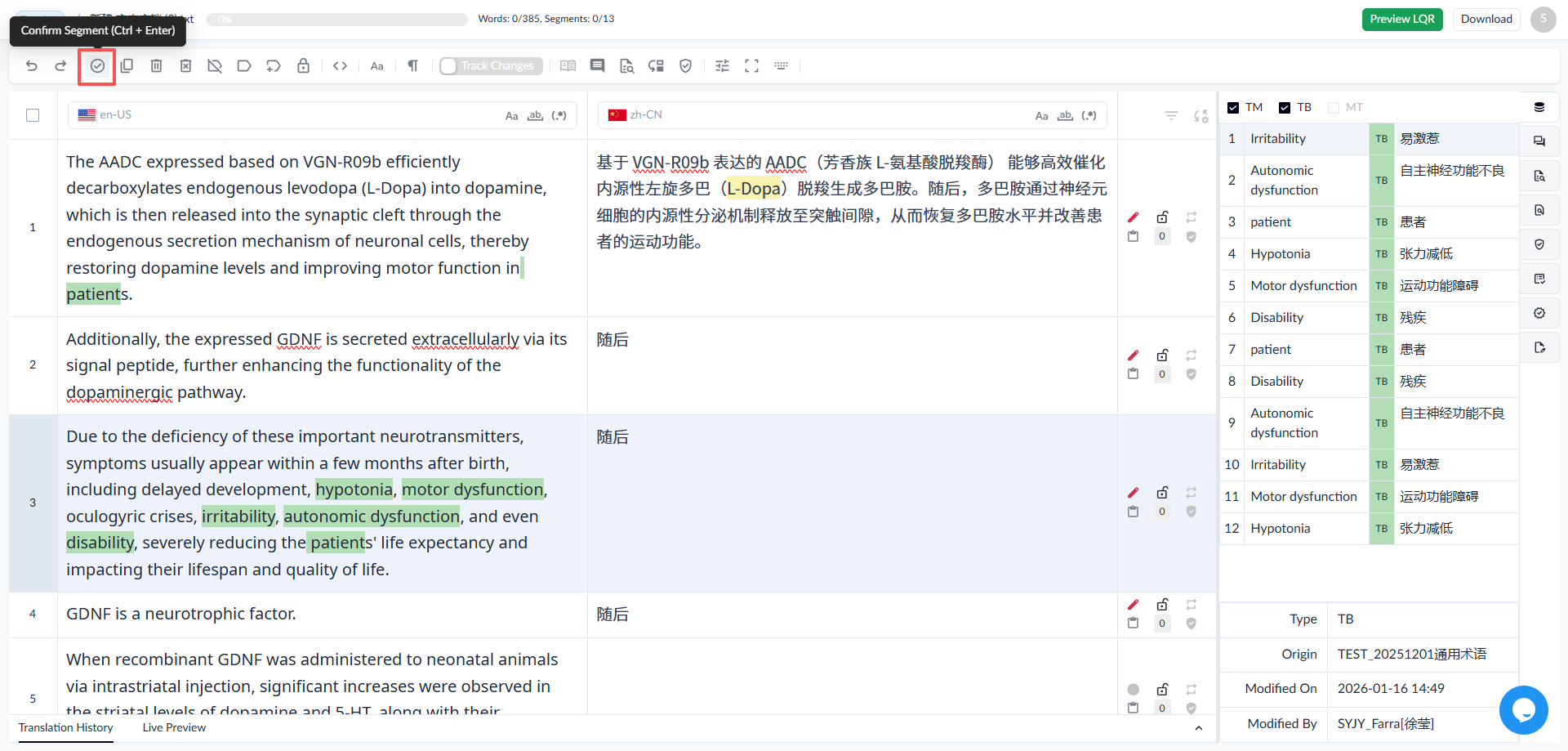The width and height of the screenshot is (1568, 751).
Task: Switch to the Live Preview tab
Action: [174, 728]
